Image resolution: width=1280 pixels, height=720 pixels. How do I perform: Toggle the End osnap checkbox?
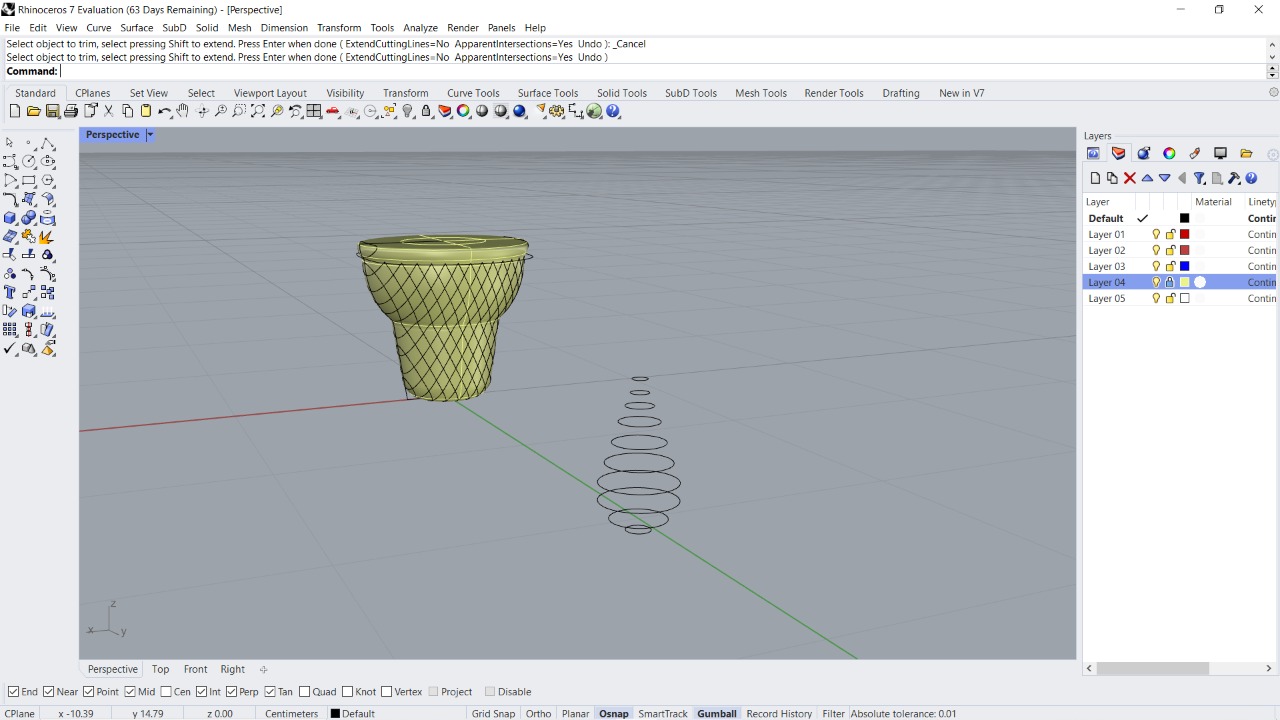13,692
